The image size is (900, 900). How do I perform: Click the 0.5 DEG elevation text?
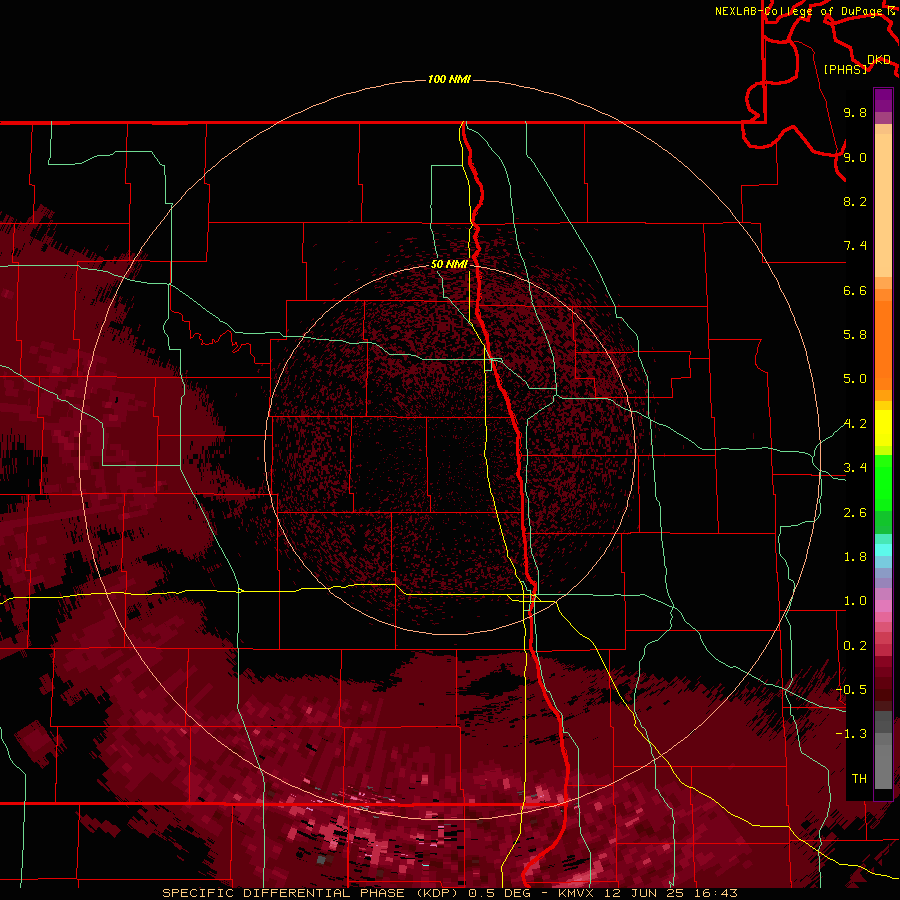pyautogui.click(x=499, y=893)
